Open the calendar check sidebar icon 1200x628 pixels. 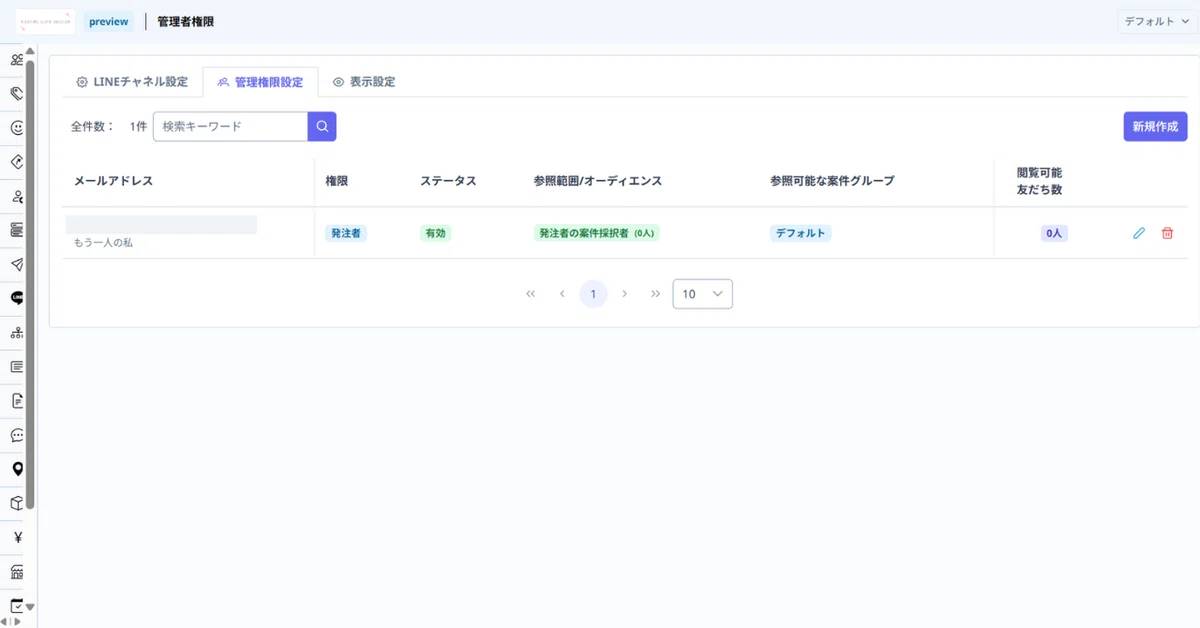pos(17,605)
